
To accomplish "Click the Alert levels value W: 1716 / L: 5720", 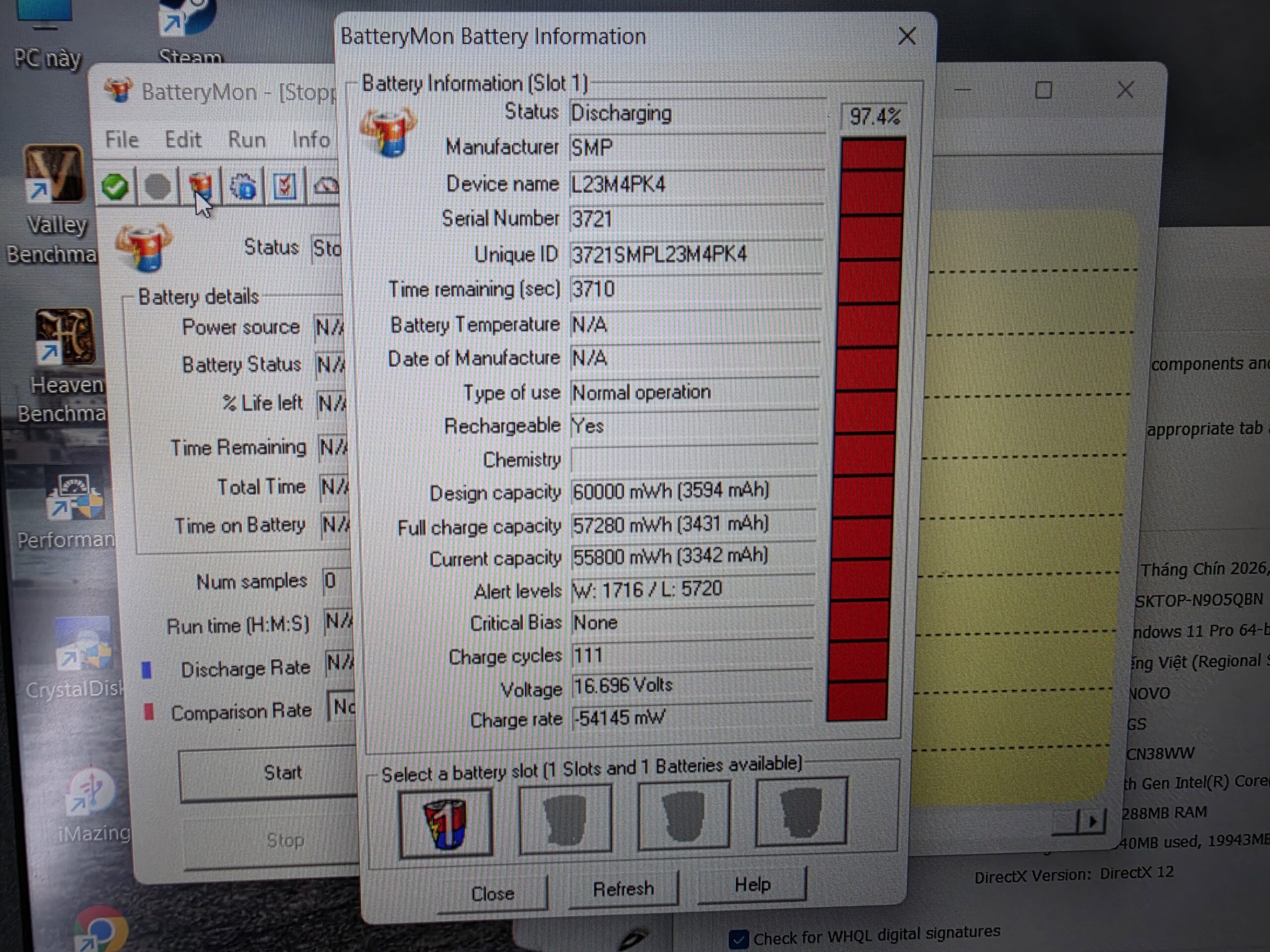I will [x=693, y=590].
